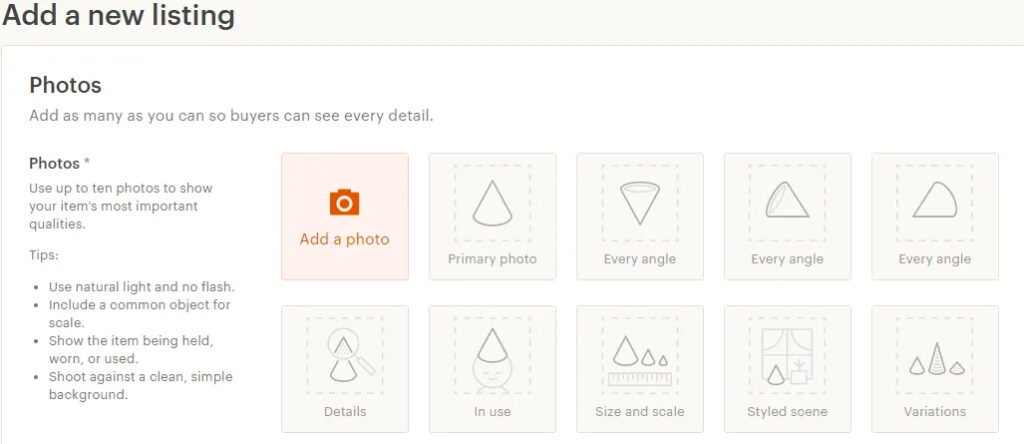Open the 'Primary photo' label
This screenshot has width=1024, height=444.
[x=492, y=259]
